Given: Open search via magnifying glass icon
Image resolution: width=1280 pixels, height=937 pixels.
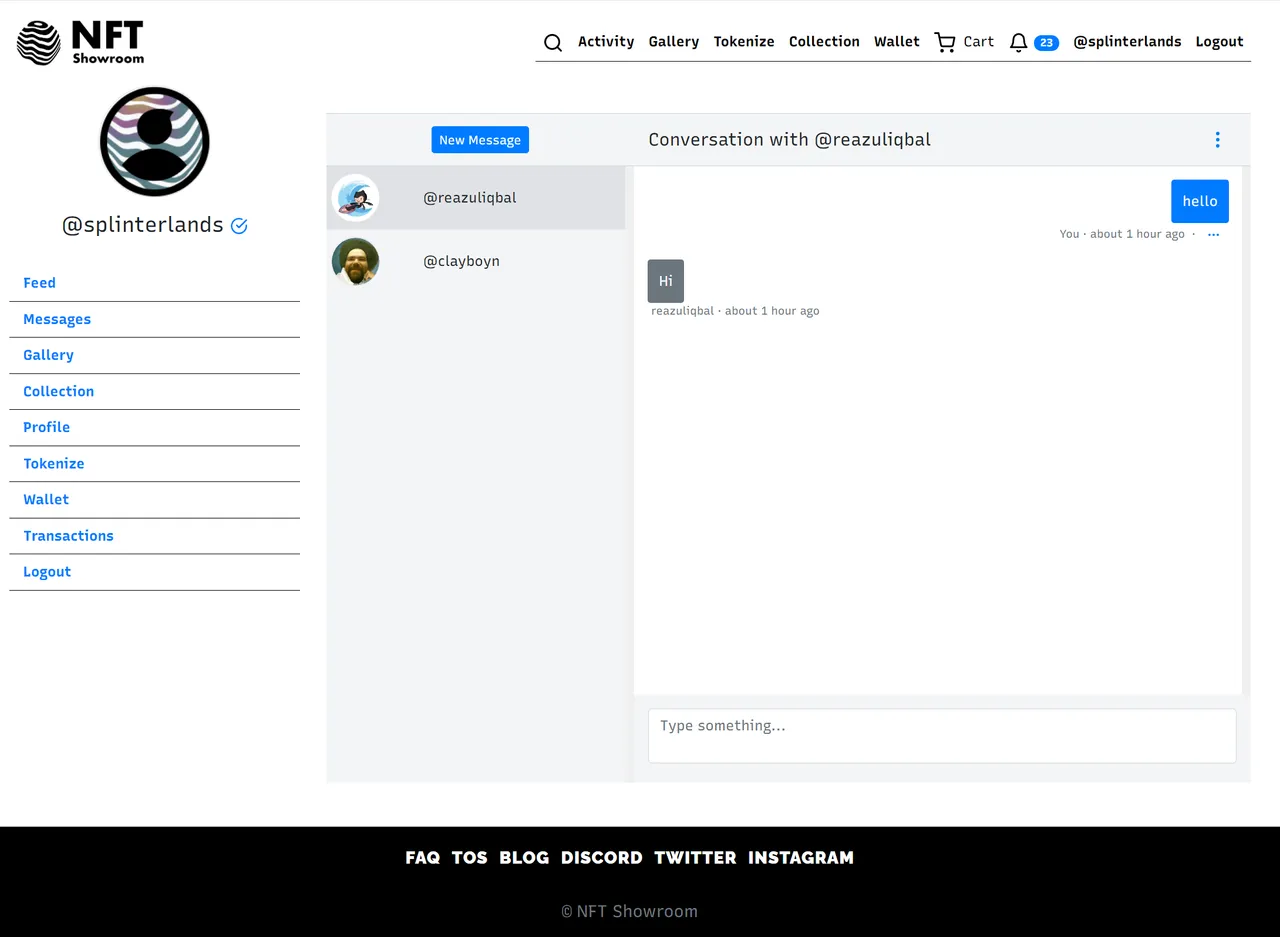Looking at the screenshot, I should [x=553, y=42].
